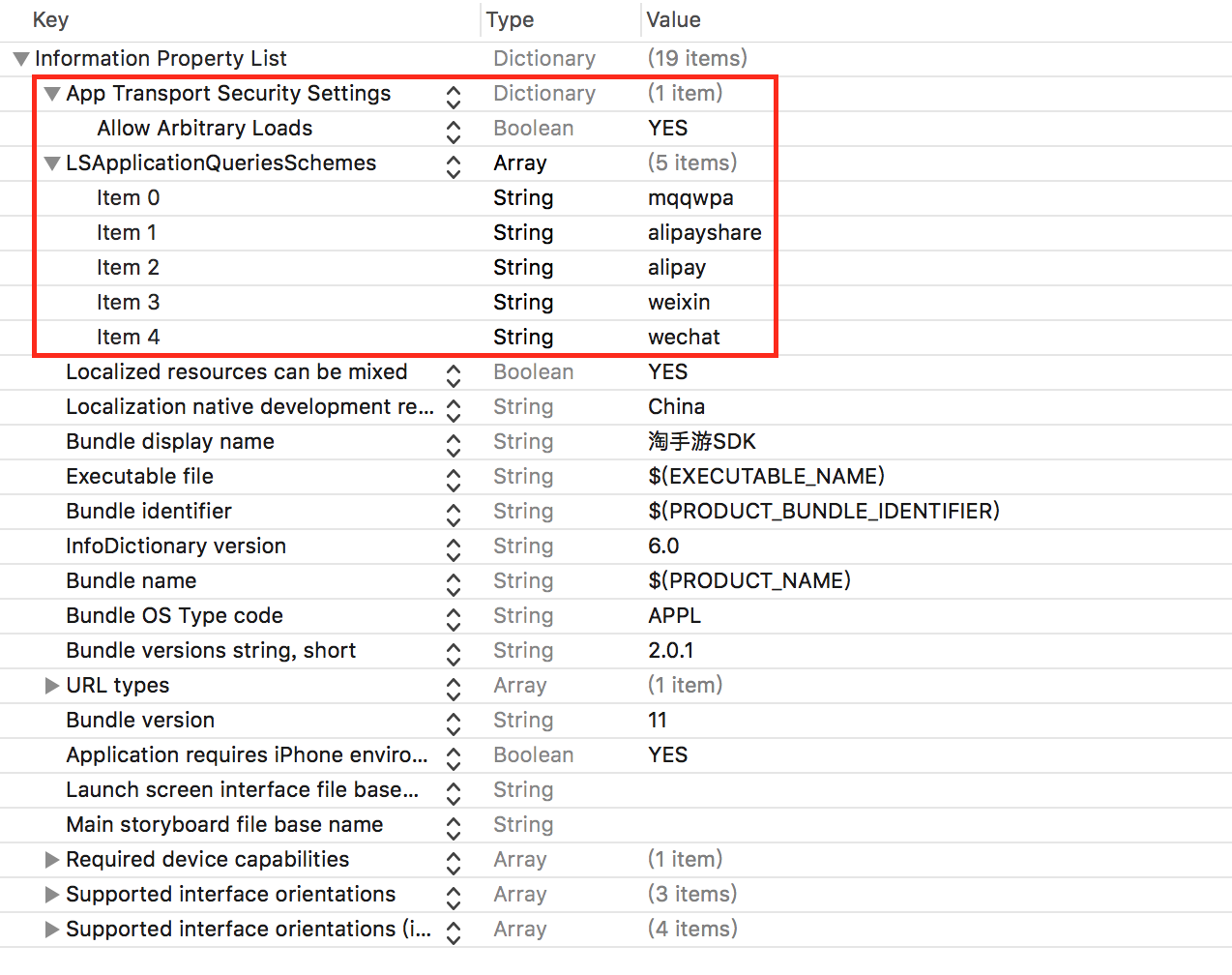Click the Type column header
This screenshot has width=1232, height=975.
click(510, 20)
